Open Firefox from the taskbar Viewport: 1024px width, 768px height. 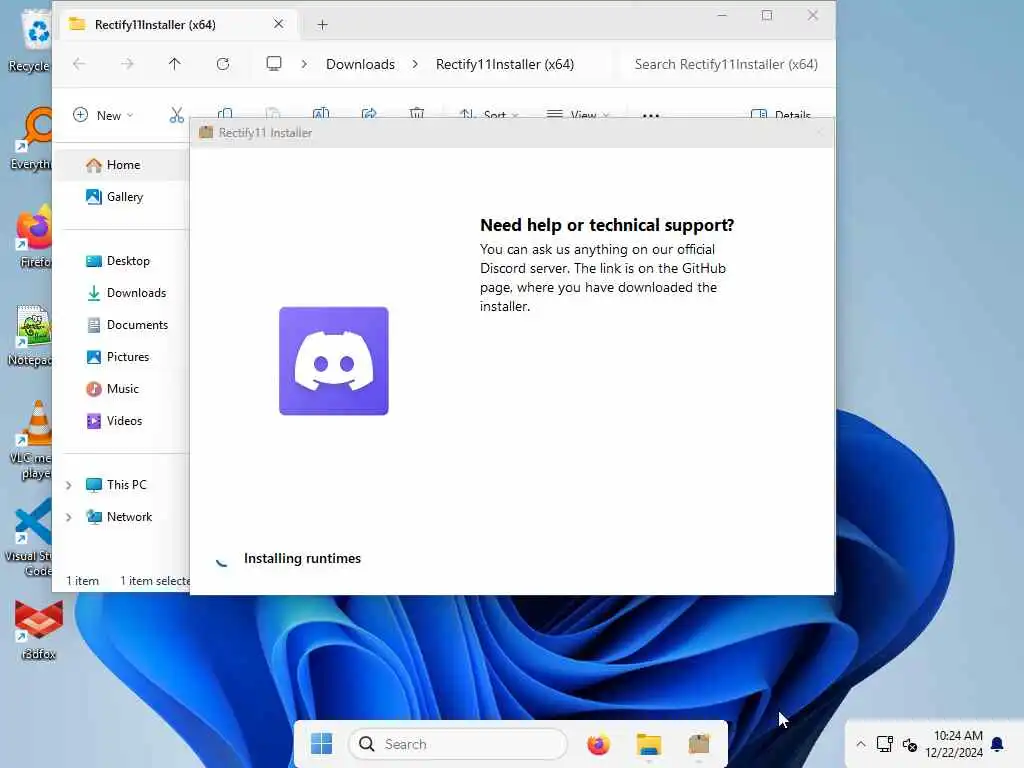[598, 744]
